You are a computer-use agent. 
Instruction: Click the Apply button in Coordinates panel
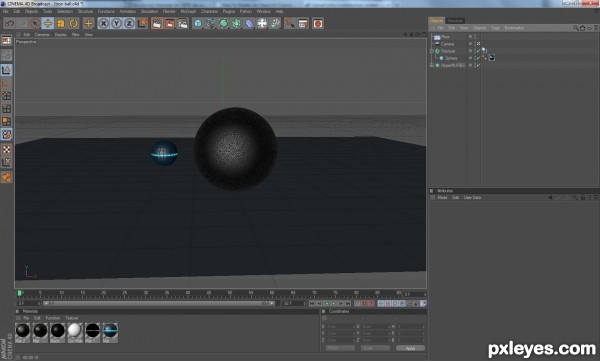coord(410,349)
